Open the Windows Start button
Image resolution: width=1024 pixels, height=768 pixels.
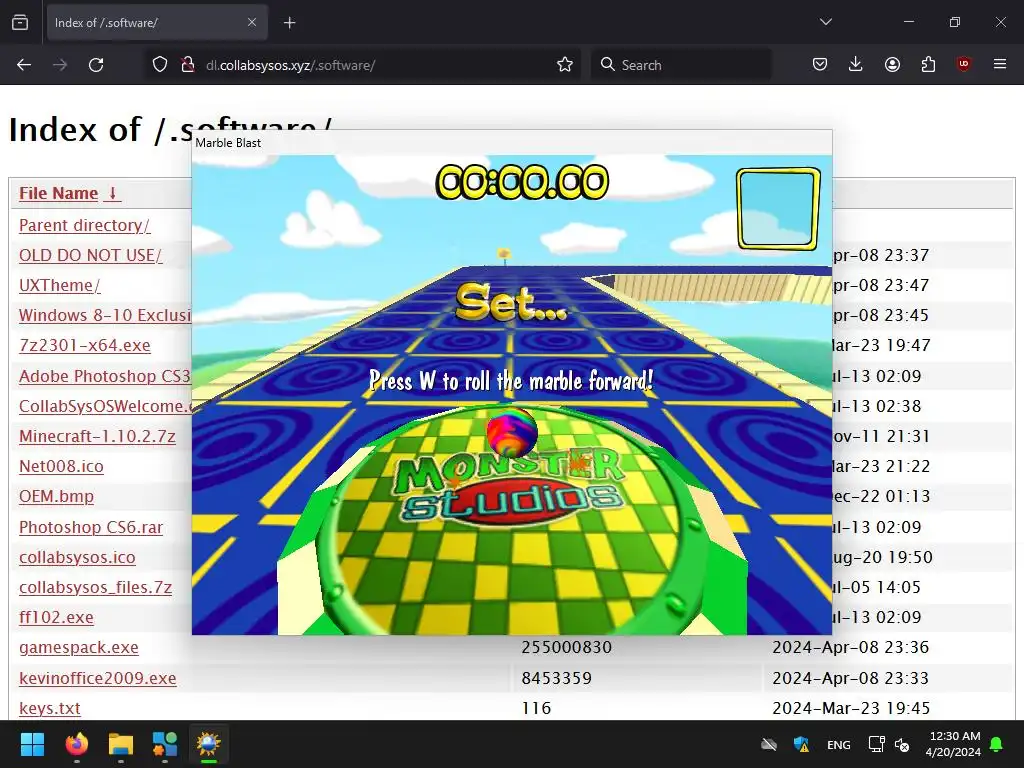point(32,744)
